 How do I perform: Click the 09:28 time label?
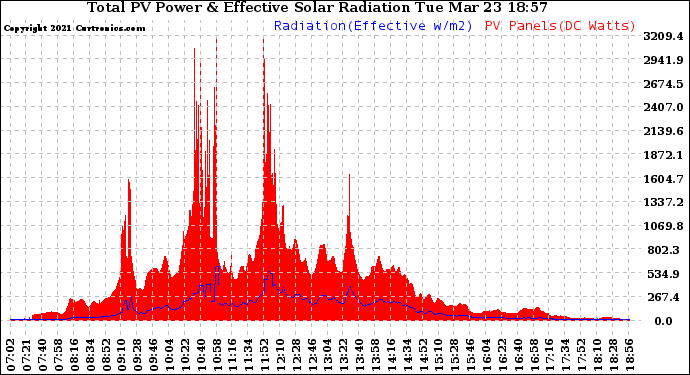(x=137, y=355)
